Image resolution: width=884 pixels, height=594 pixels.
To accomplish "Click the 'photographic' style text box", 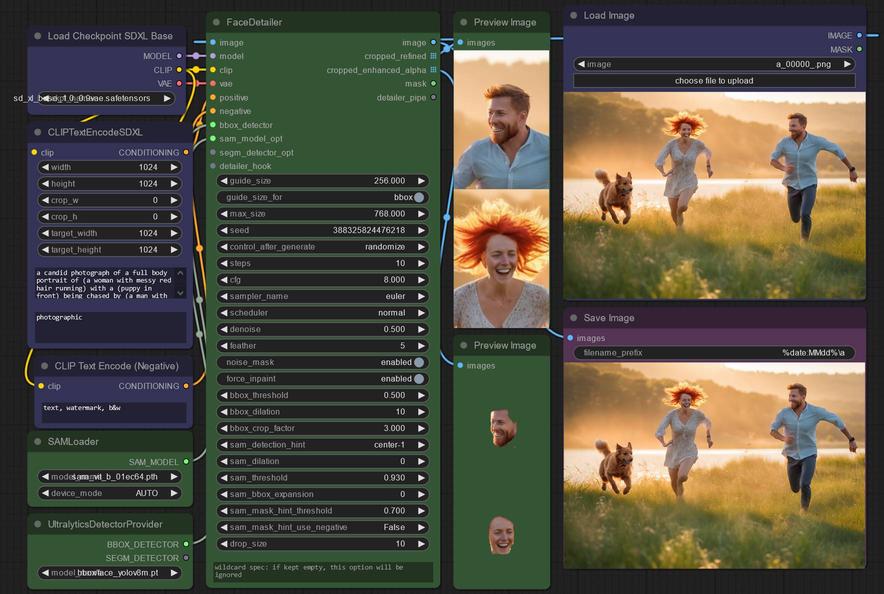I will [110, 327].
